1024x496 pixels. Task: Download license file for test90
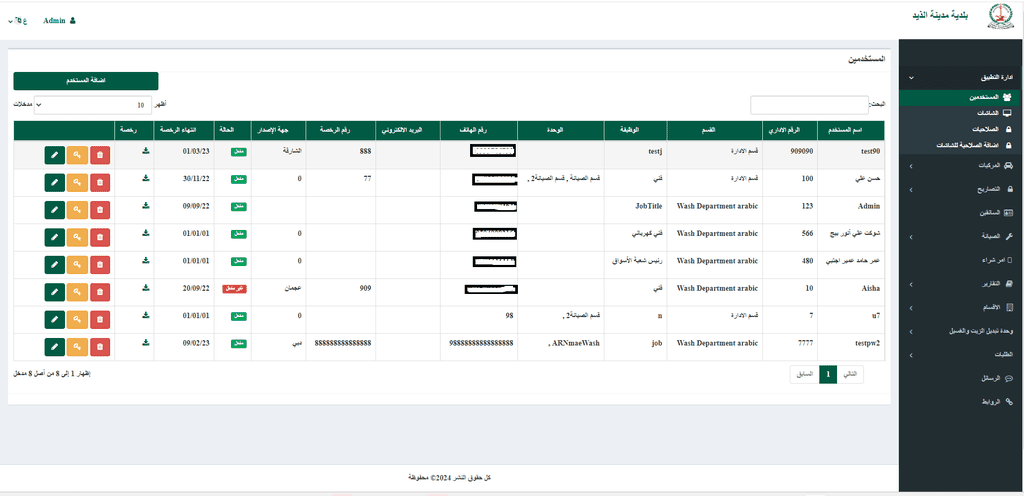(x=146, y=151)
